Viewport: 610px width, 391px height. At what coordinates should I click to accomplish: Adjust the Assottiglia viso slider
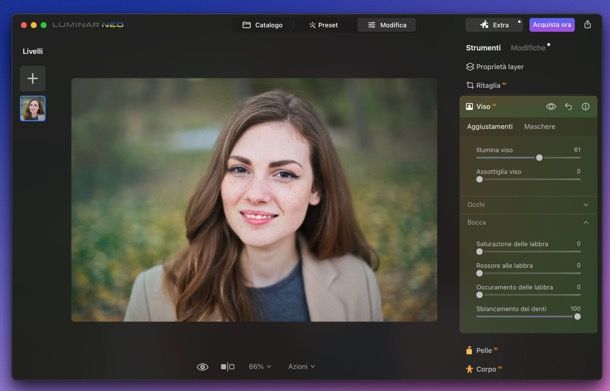point(480,179)
